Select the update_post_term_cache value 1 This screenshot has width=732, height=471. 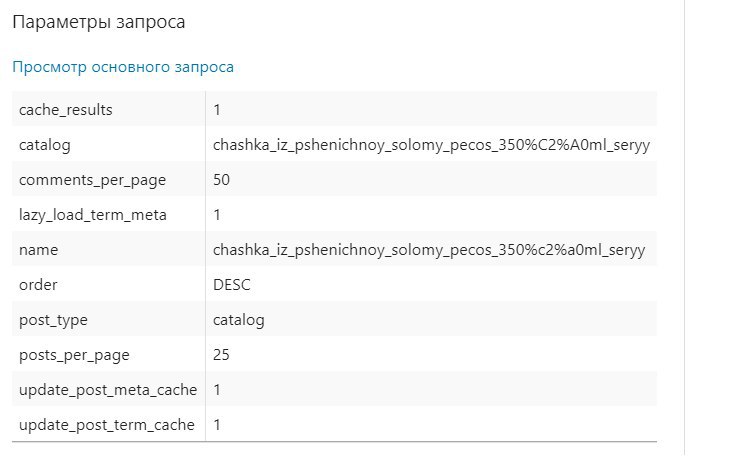[217, 425]
